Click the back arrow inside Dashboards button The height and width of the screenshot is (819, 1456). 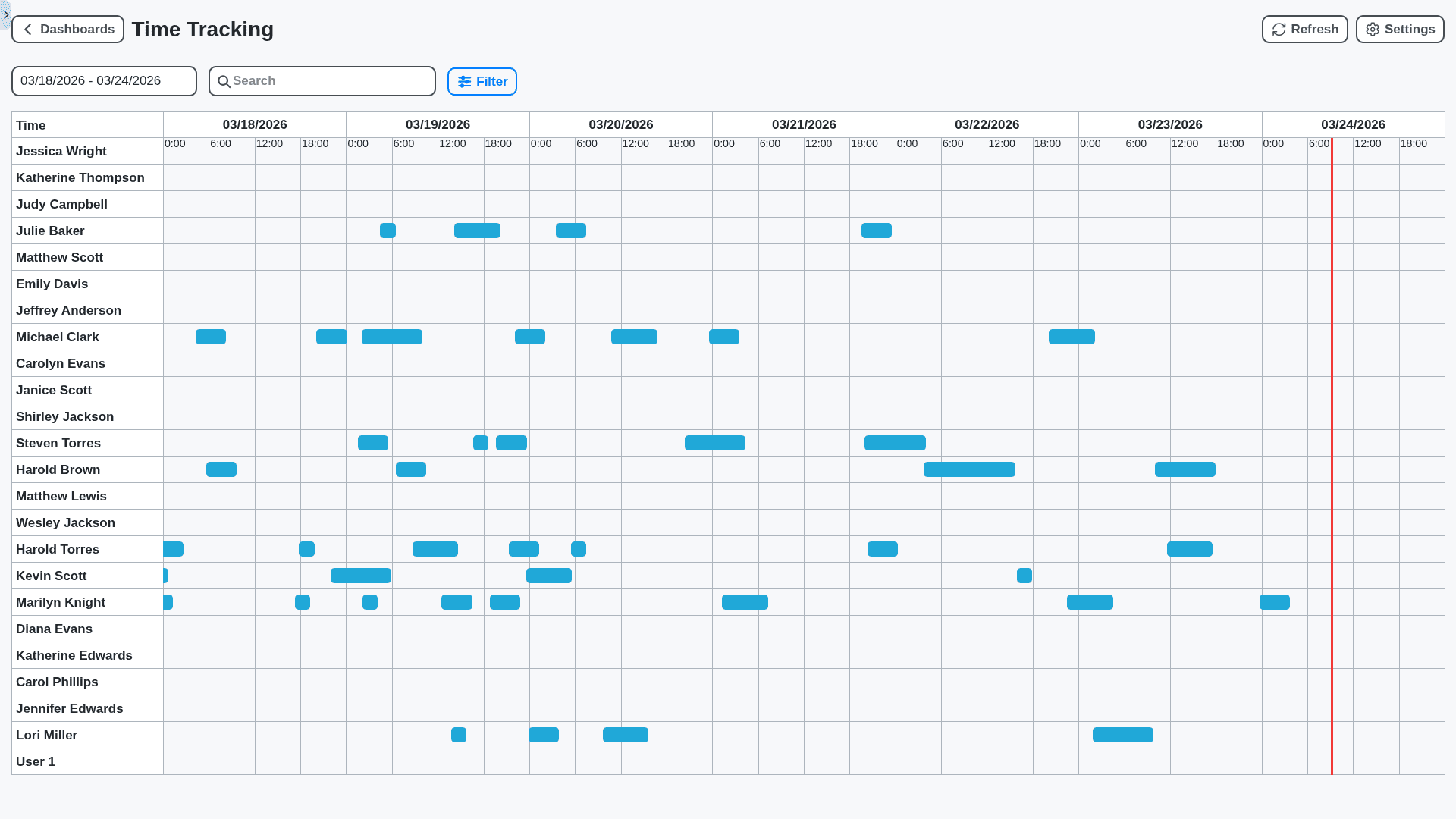27,29
